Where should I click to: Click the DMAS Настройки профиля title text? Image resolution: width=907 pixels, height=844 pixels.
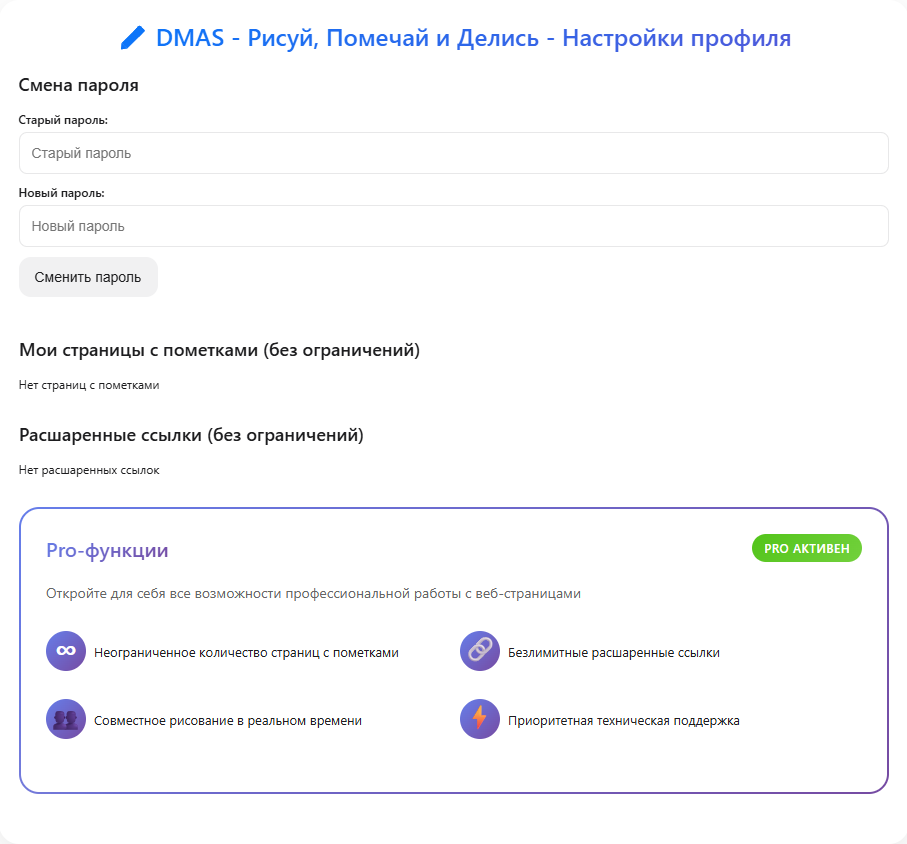coord(473,38)
